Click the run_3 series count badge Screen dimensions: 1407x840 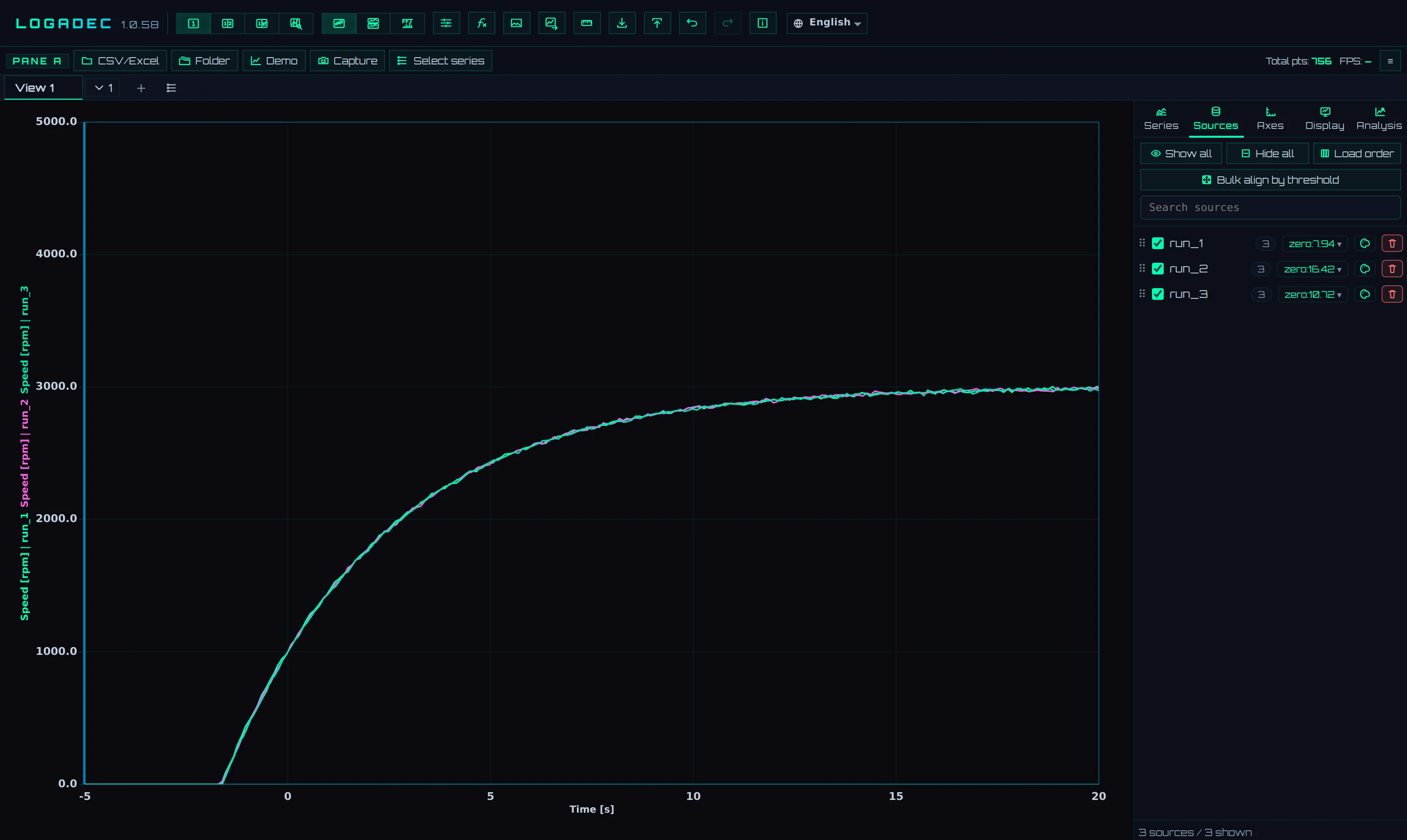tap(1261, 295)
